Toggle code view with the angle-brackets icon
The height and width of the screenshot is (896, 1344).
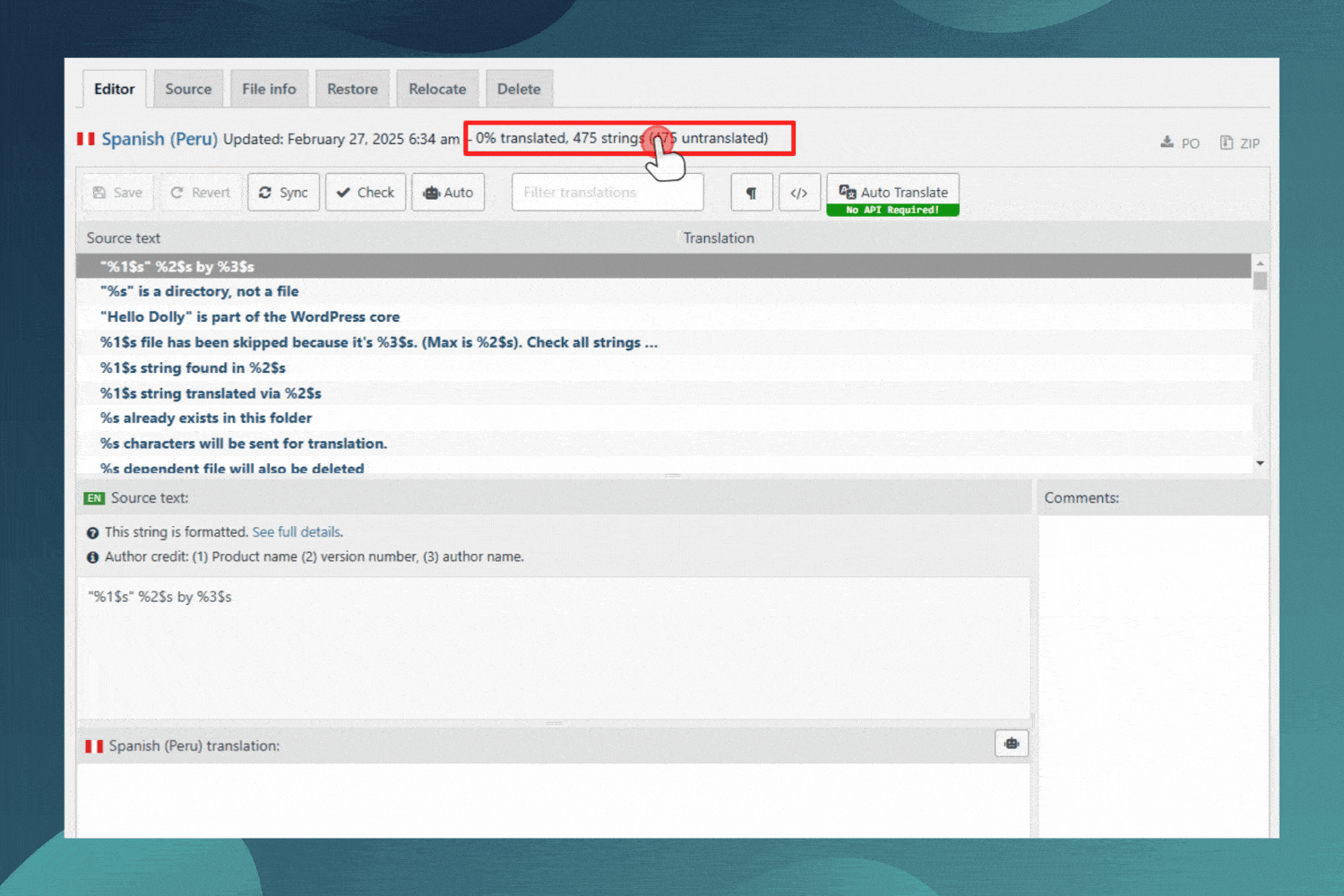pos(799,193)
